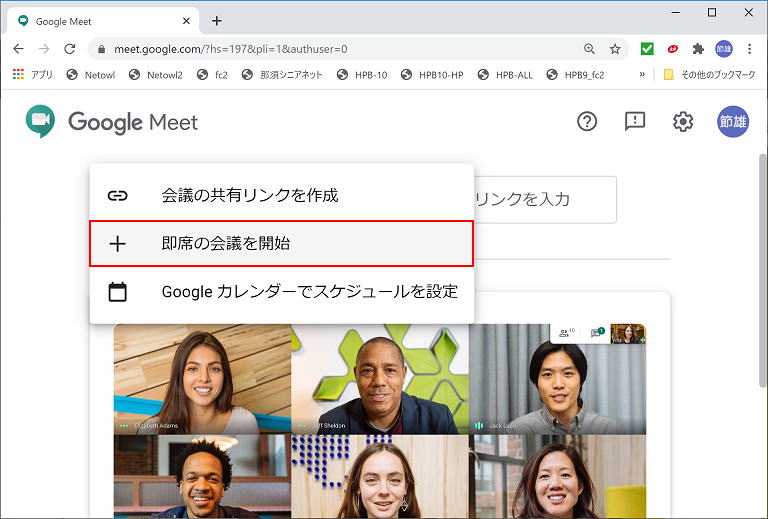Choose Google カレンダーでスケジュールを設定 menu item
Image resolution: width=768 pixels, height=519 pixels.
(282, 292)
